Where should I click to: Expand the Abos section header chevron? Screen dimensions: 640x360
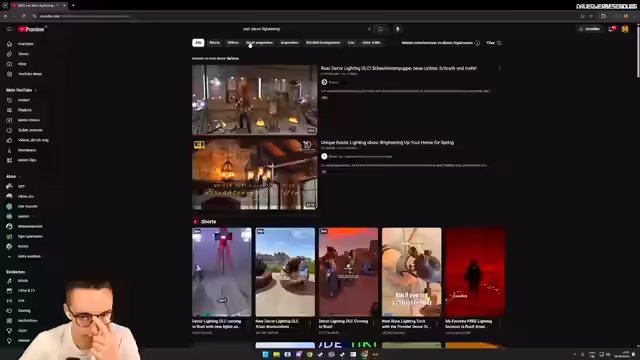click(x=19, y=177)
